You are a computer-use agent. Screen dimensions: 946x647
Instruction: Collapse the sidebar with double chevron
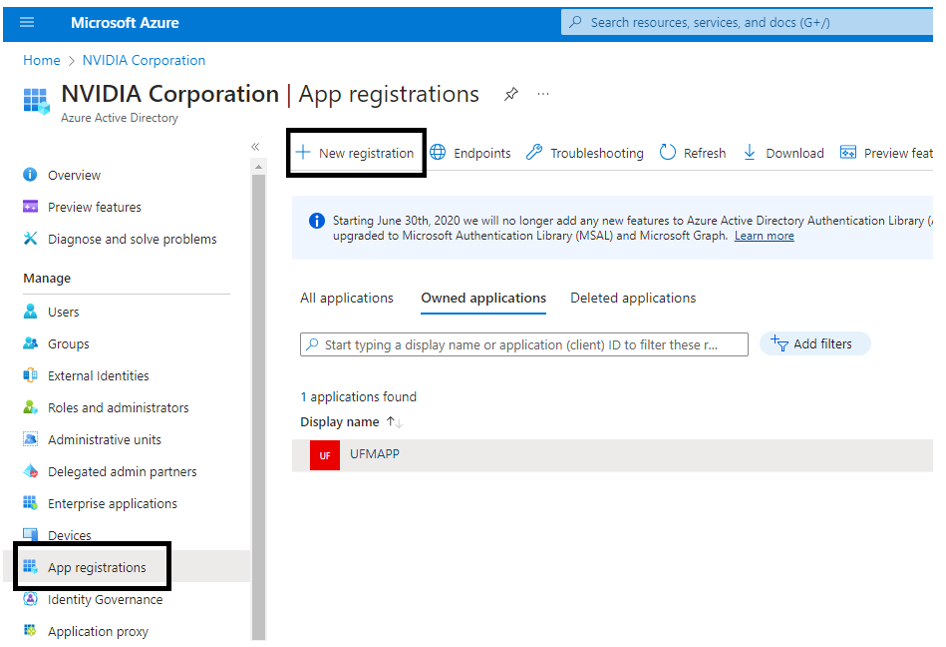pos(255,147)
